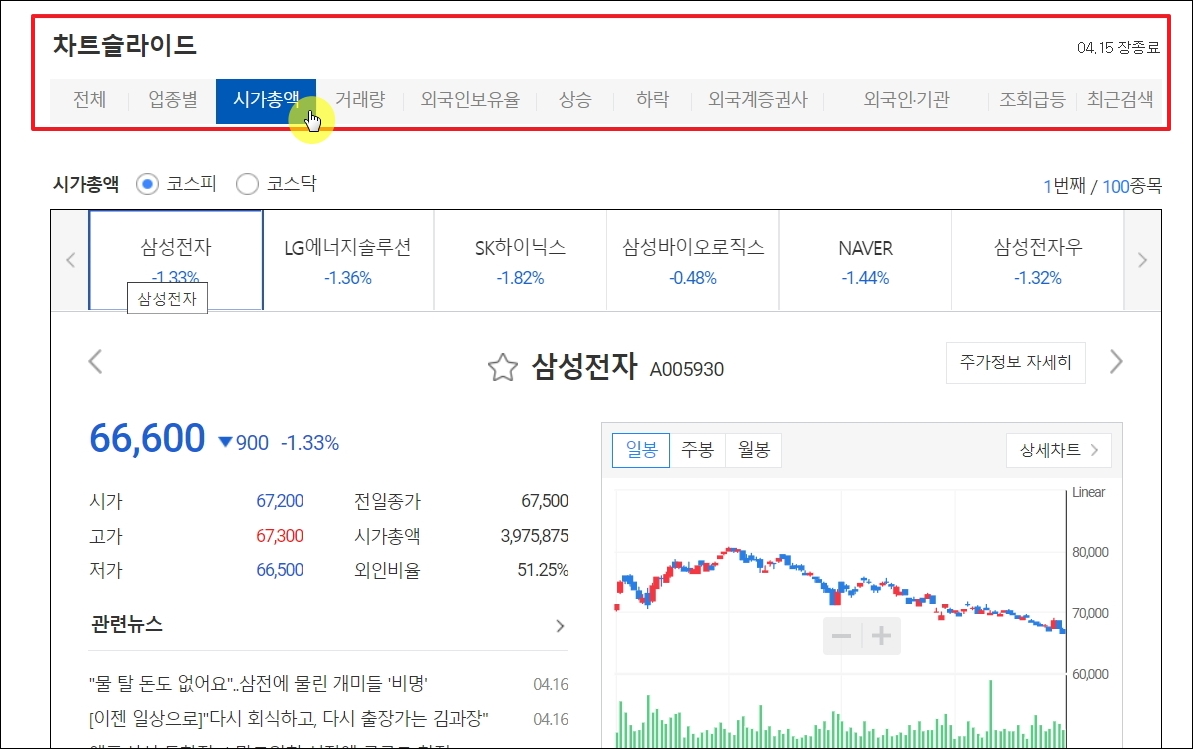Image resolution: width=1193 pixels, height=749 pixels.
Task: Click the Linear scale label
Action: pyautogui.click(x=1088, y=492)
